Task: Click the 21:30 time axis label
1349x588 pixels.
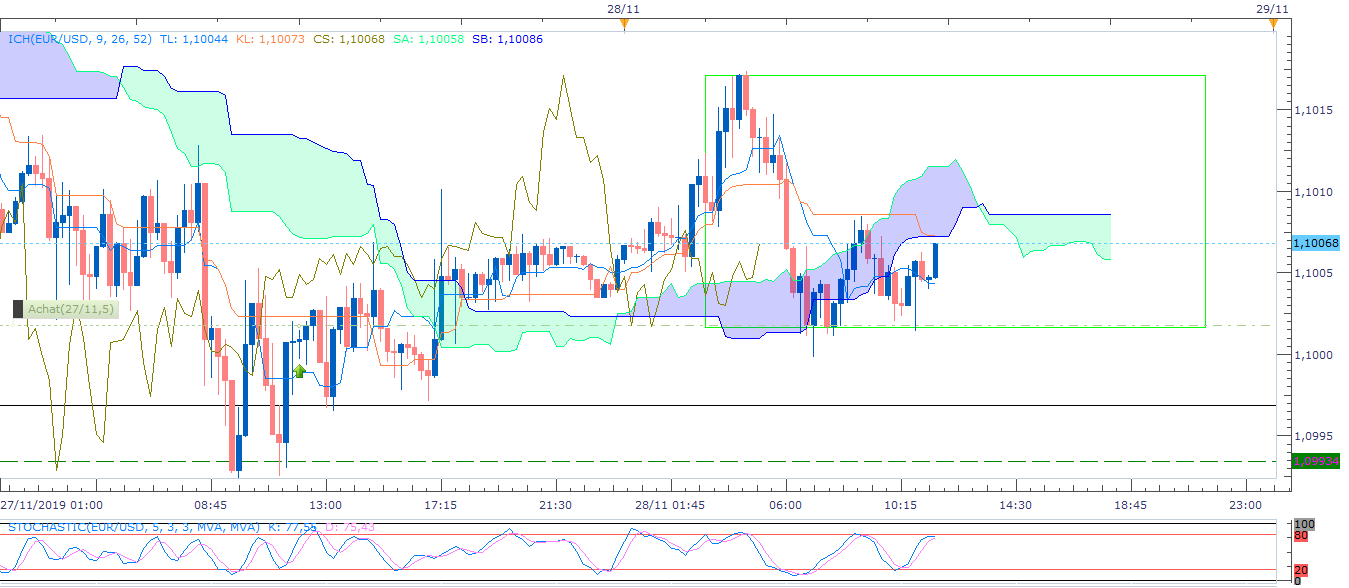Action: (555, 505)
